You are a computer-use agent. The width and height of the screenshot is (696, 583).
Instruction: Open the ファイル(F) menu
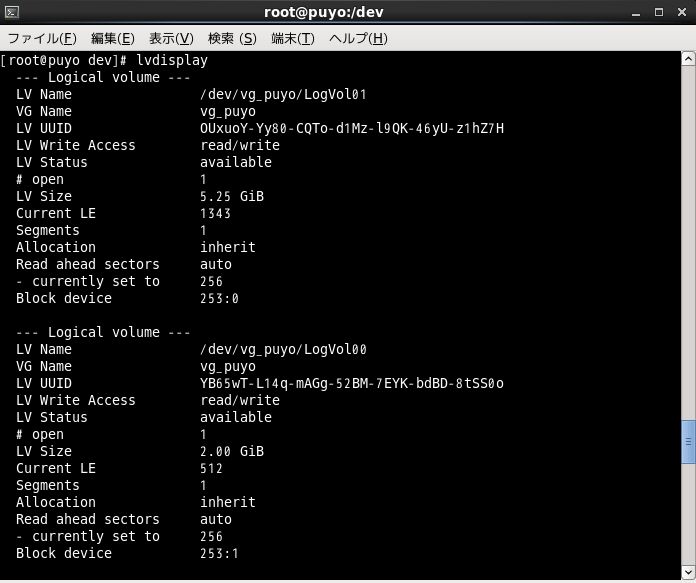(42, 39)
